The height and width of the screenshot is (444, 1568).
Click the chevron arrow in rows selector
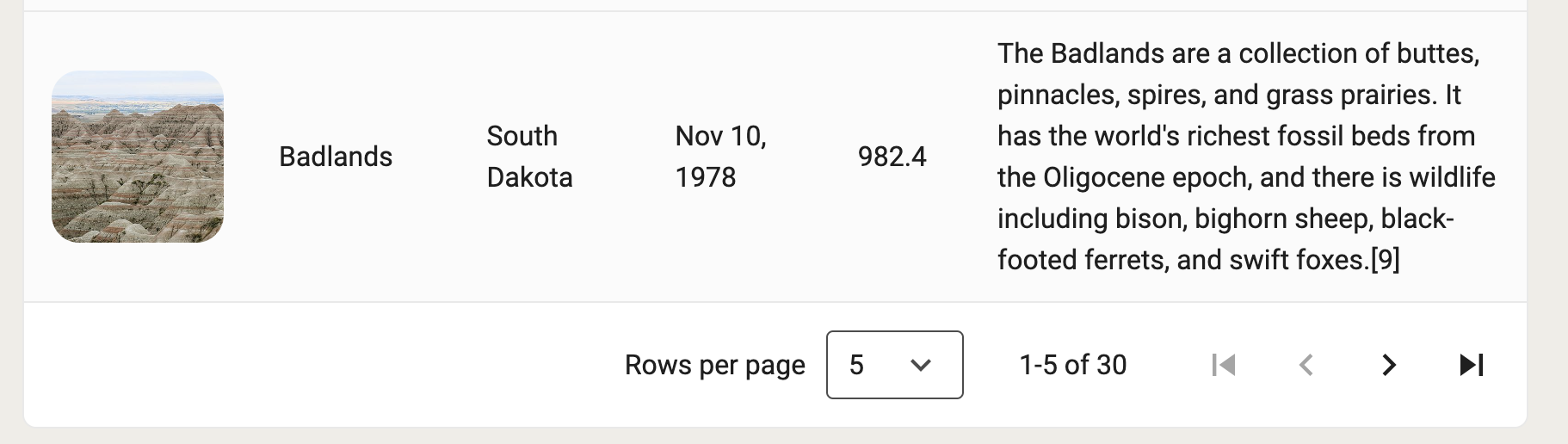click(x=921, y=365)
